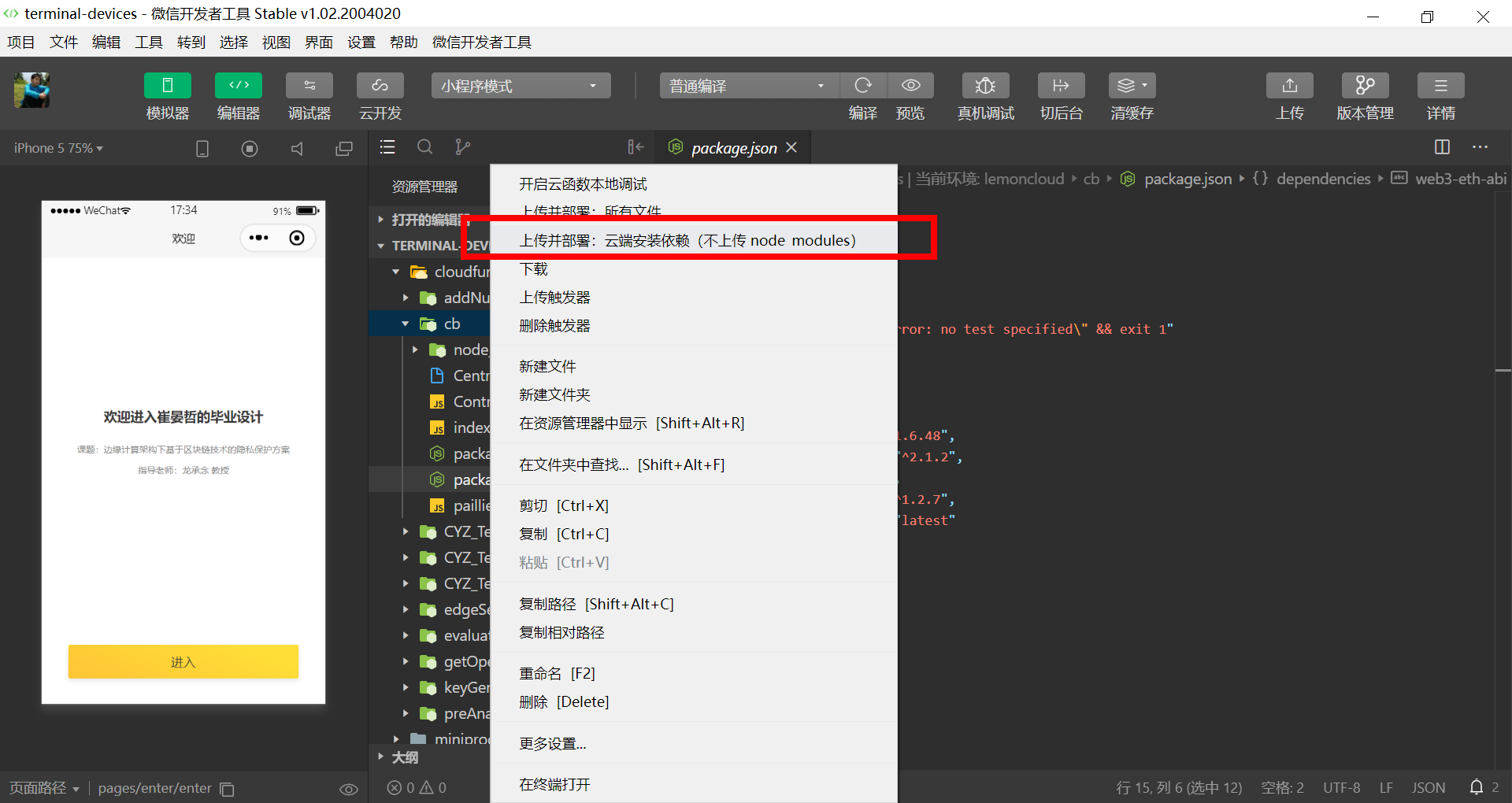Open the 小程序模式 mode dropdown
Viewport: 1512px width, 803px height.
[x=521, y=86]
